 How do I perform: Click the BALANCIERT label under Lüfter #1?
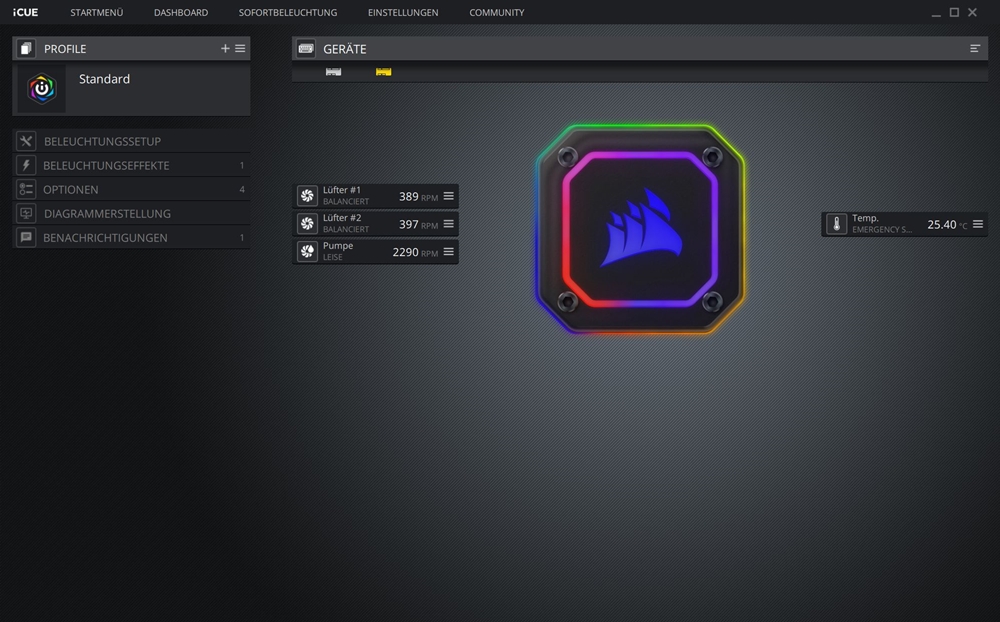pos(346,202)
